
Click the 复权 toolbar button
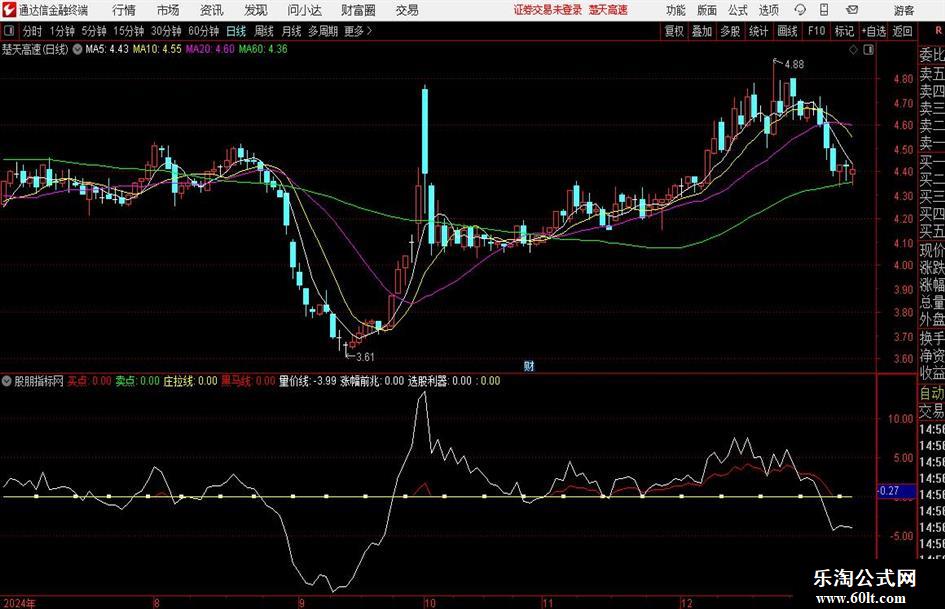pos(674,31)
